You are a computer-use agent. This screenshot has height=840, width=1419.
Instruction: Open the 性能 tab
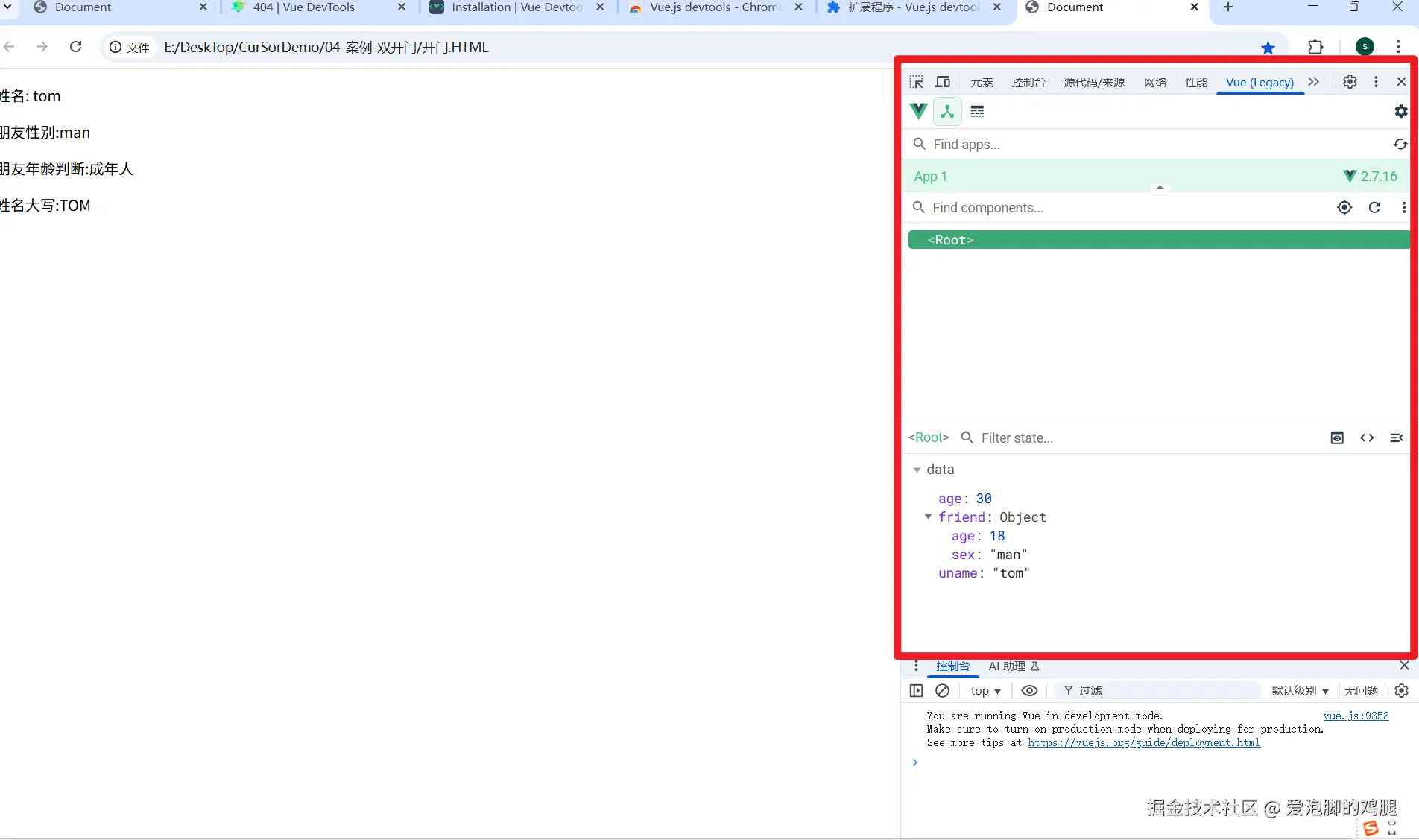1196,82
